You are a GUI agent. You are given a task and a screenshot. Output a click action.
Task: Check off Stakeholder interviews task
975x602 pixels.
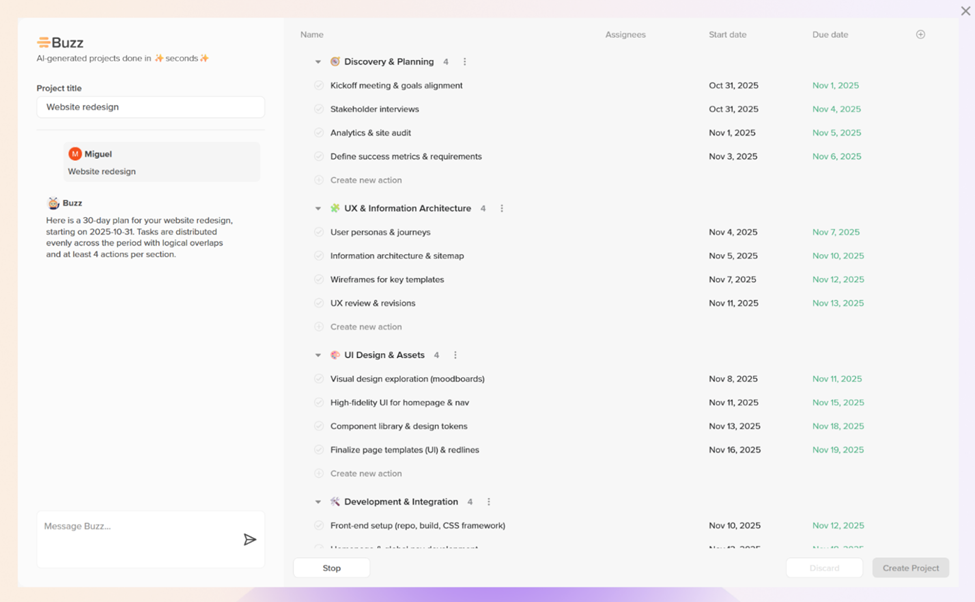coord(319,109)
